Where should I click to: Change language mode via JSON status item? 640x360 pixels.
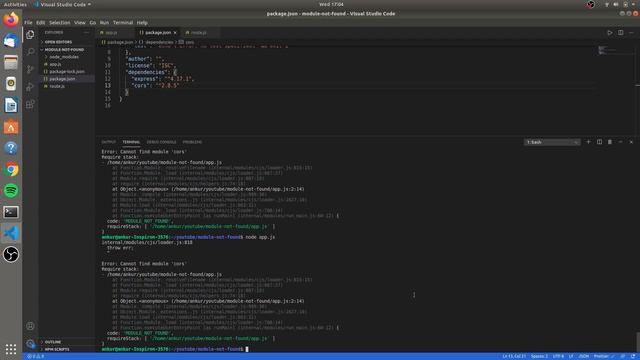click(584, 356)
